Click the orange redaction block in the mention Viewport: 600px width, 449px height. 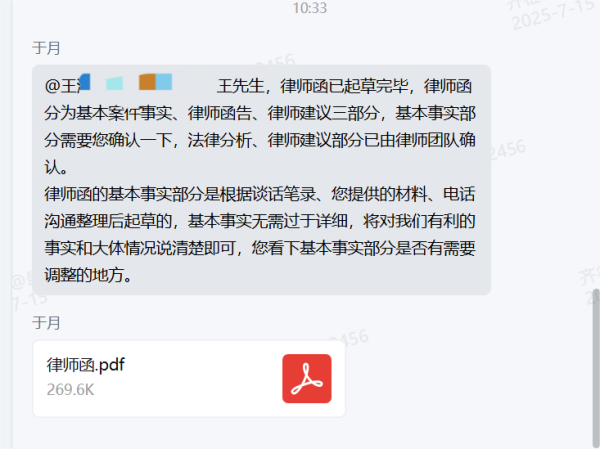147,82
